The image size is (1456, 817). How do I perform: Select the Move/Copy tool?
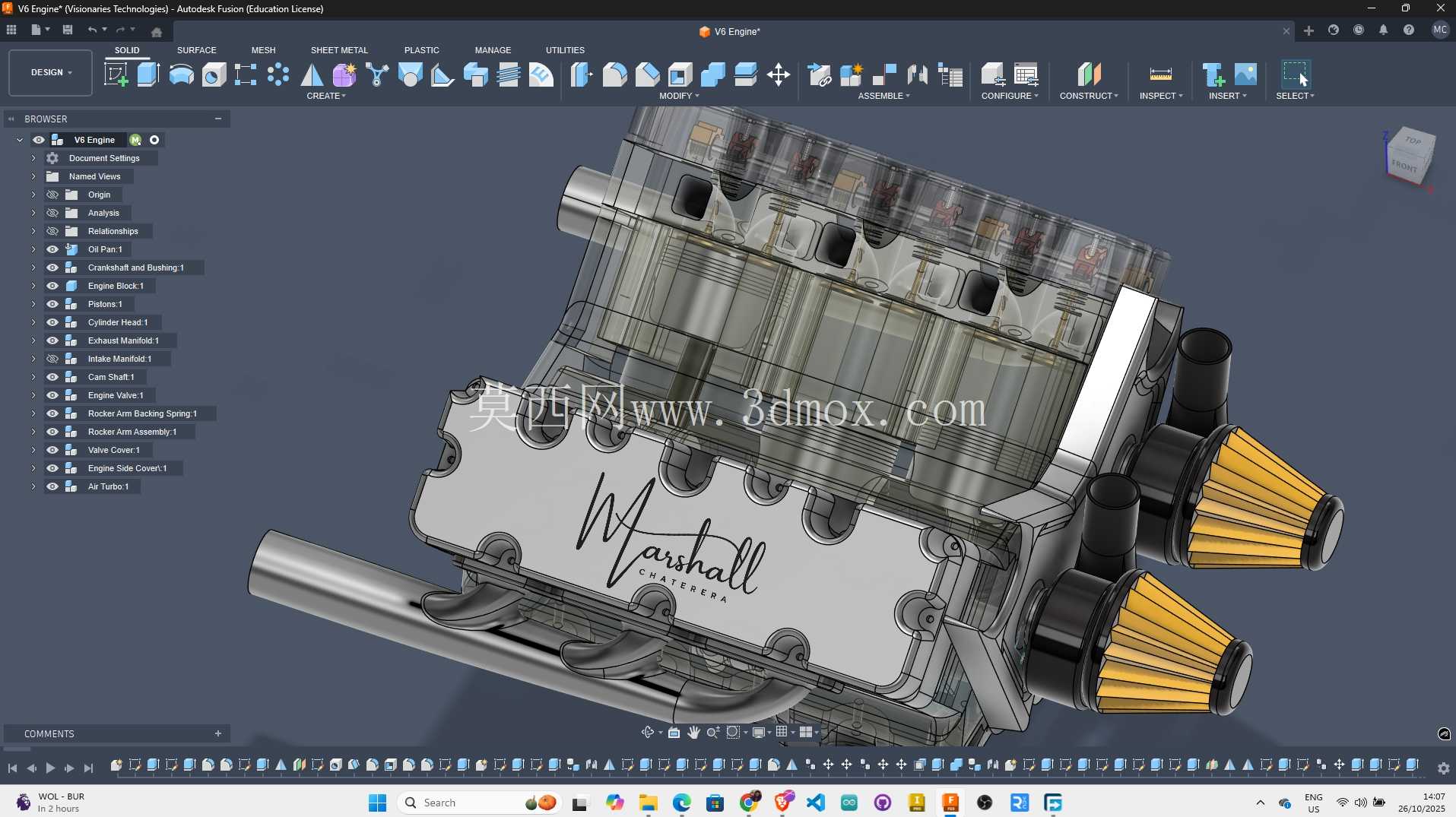[x=779, y=74]
